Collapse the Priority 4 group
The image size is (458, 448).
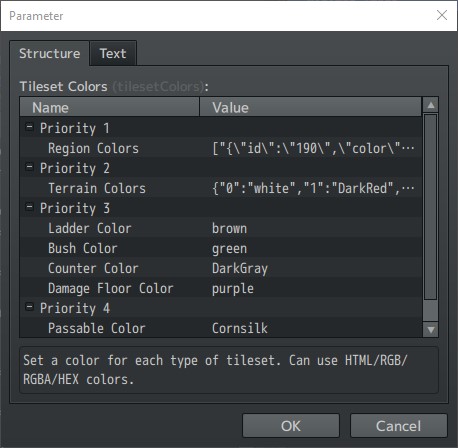(x=29, y=307)
